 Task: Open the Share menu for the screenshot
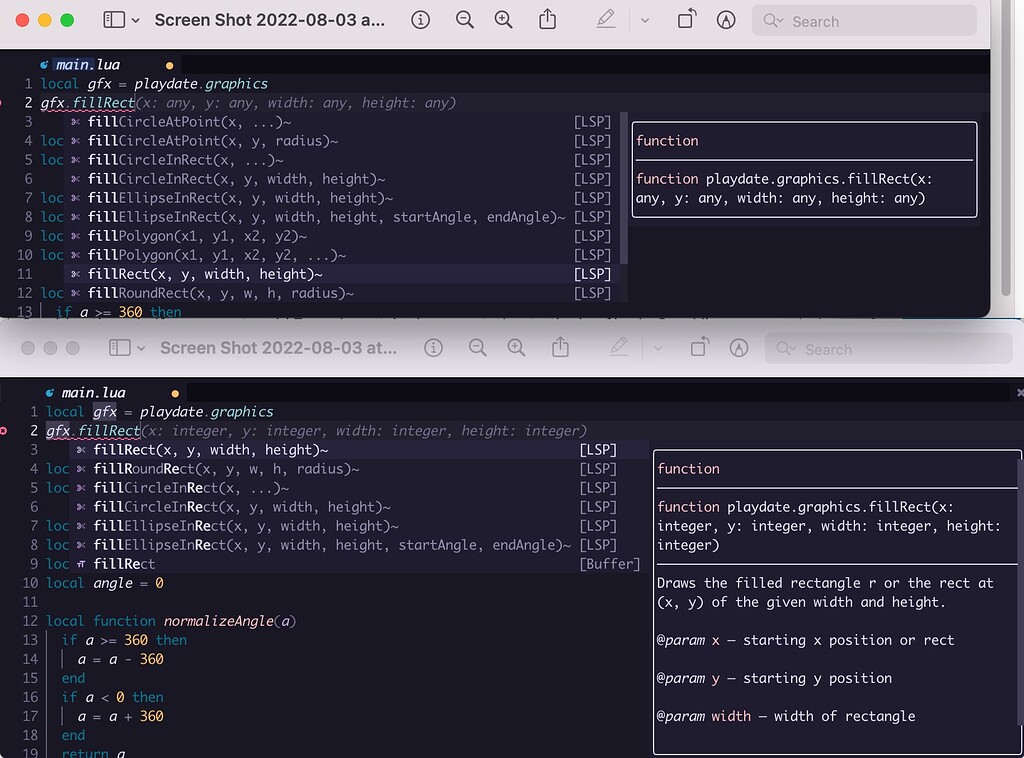(546, 20)
